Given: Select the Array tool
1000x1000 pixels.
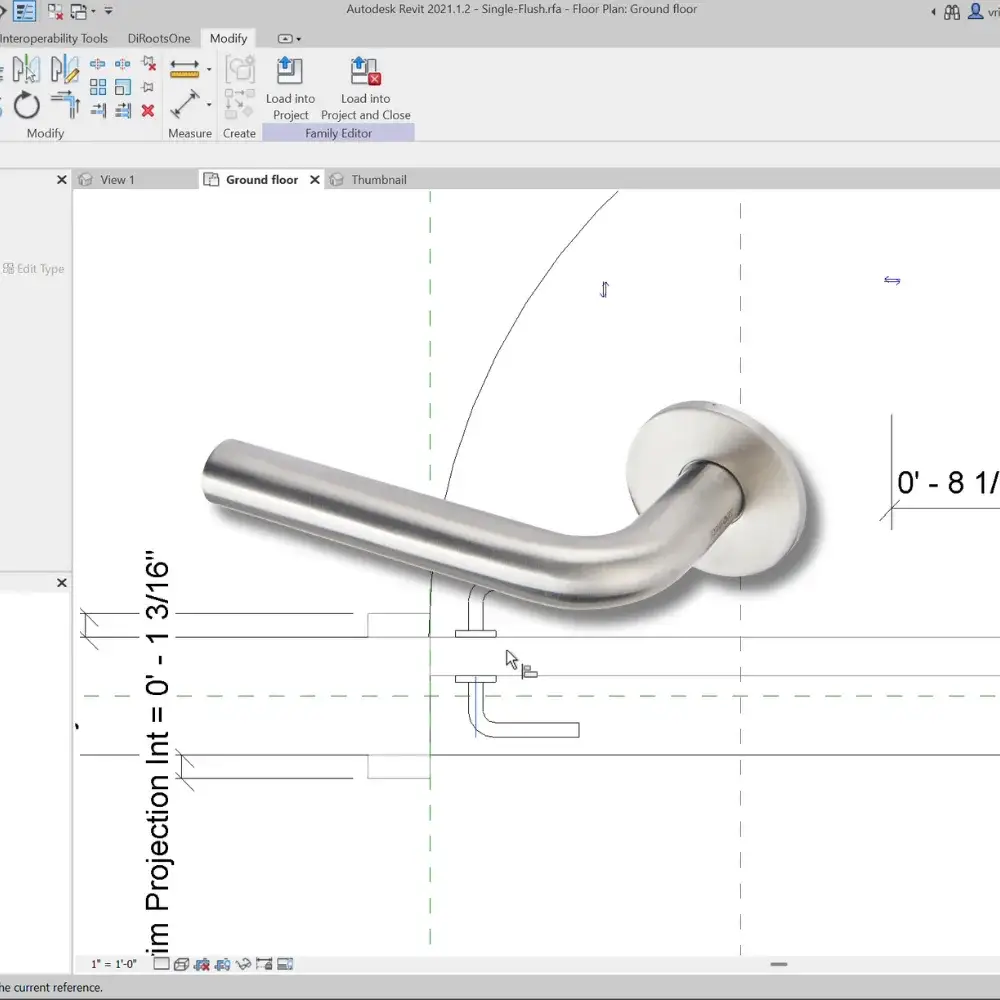Looking at the screenshot, I should [99, 86].
